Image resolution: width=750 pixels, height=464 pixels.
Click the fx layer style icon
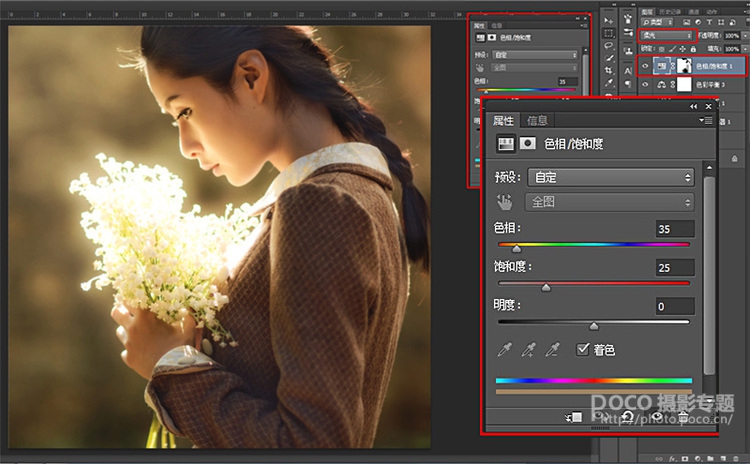673,459
